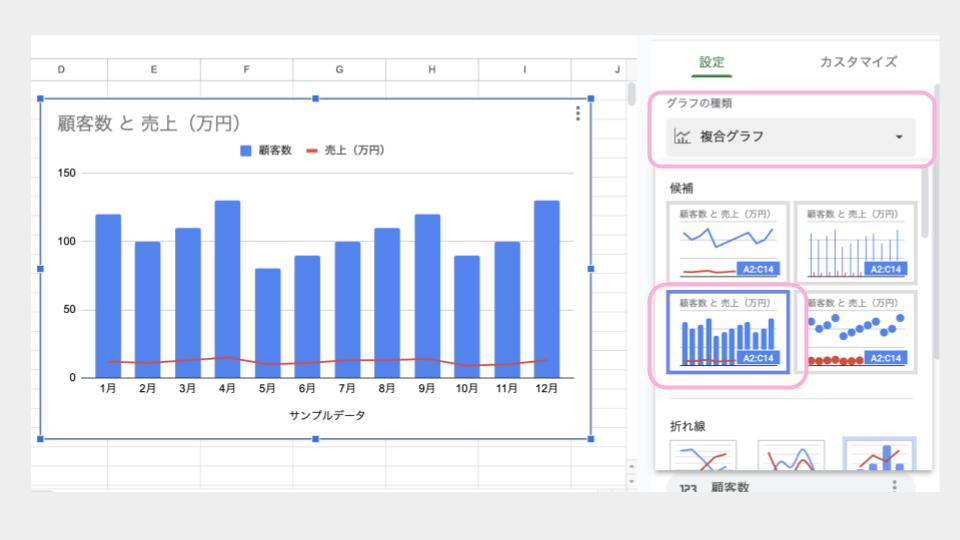Click the サンプルデータ horizontal axis title

[327, 415]
